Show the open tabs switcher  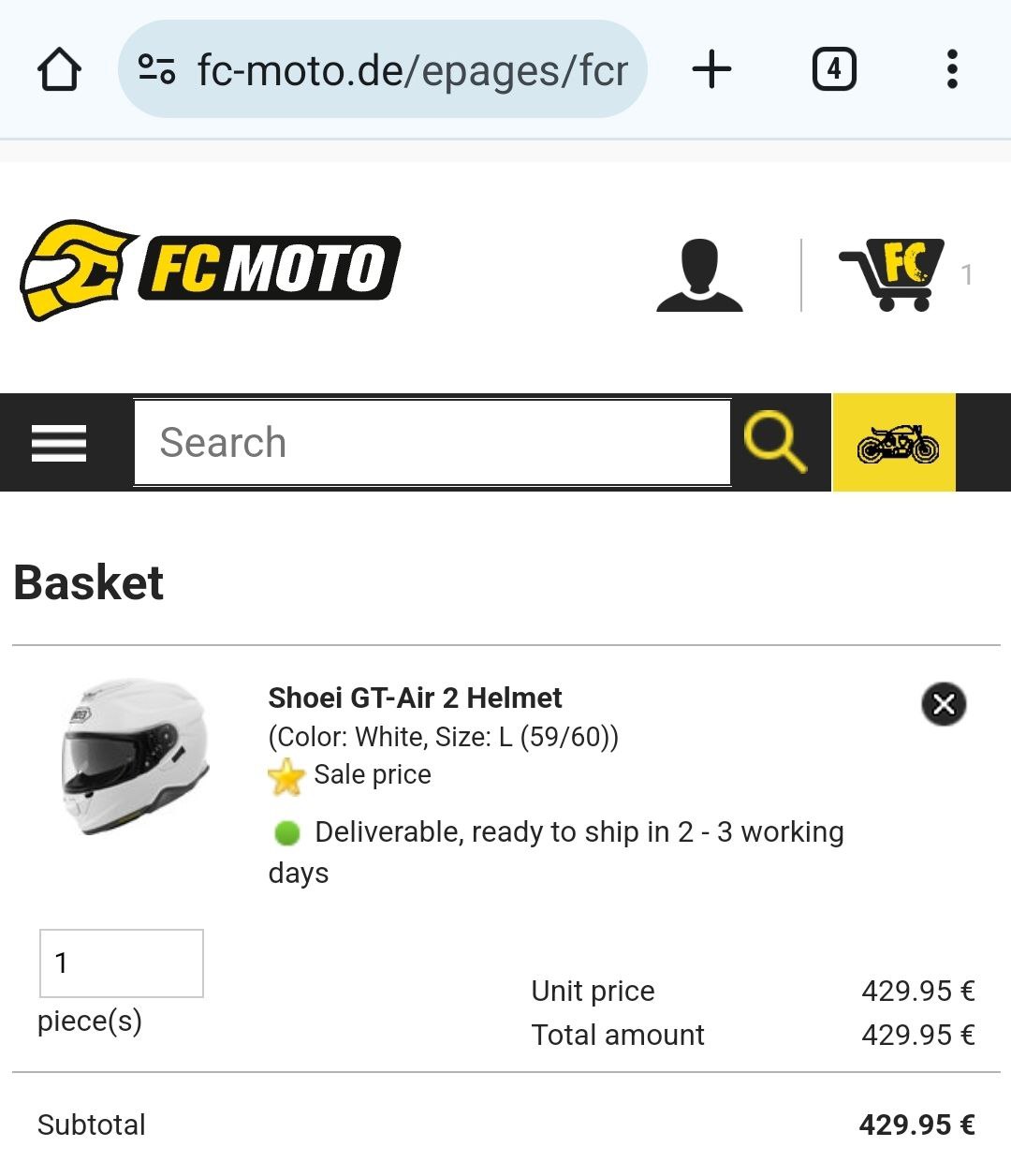[833, 69]
